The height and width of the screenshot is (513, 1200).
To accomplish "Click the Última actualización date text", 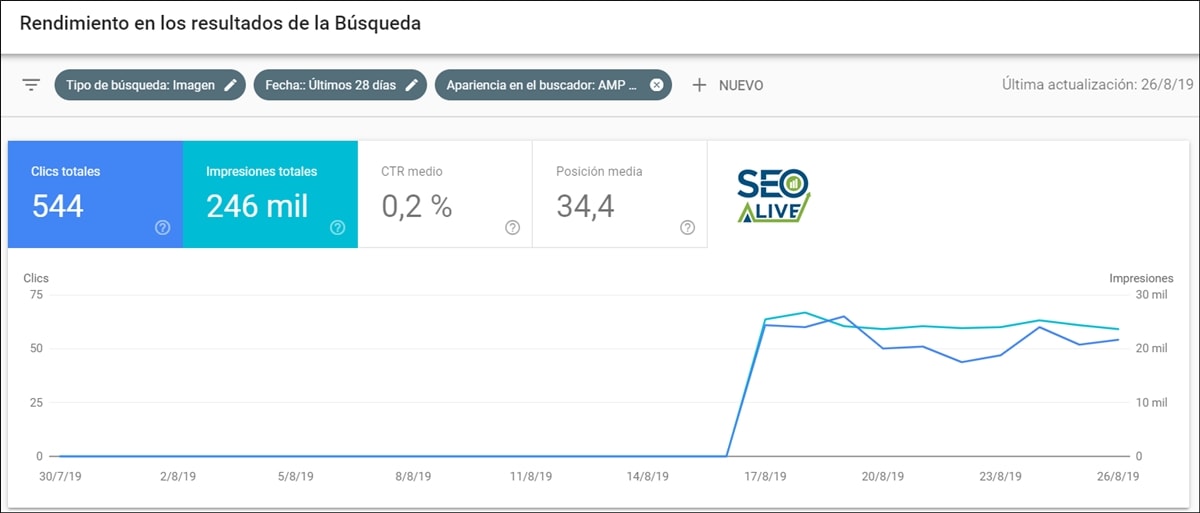I will 1097,85.
